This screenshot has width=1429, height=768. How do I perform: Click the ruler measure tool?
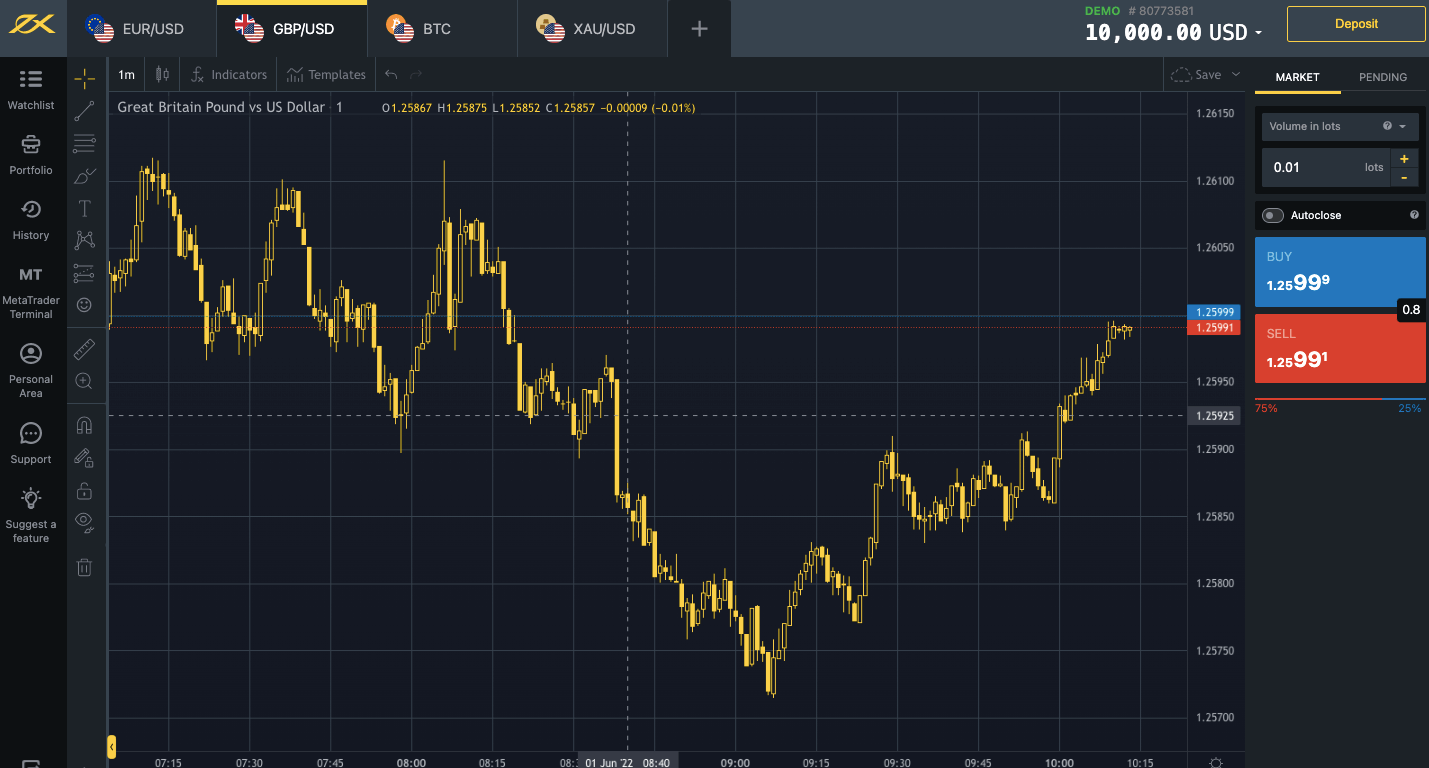pyautogui.click(x=84, y=349)
